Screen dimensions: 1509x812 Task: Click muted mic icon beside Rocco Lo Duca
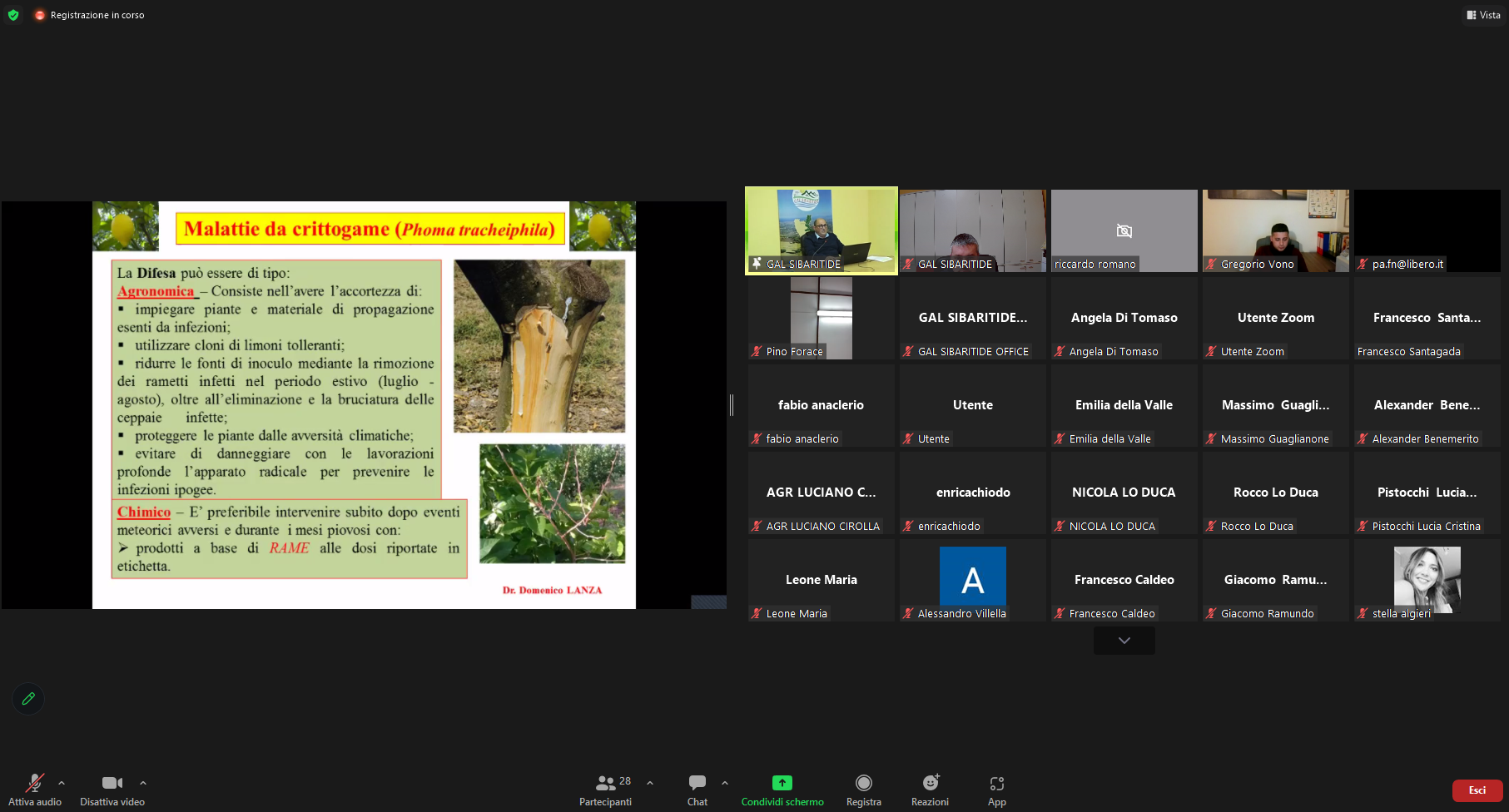coord(1212,526)
